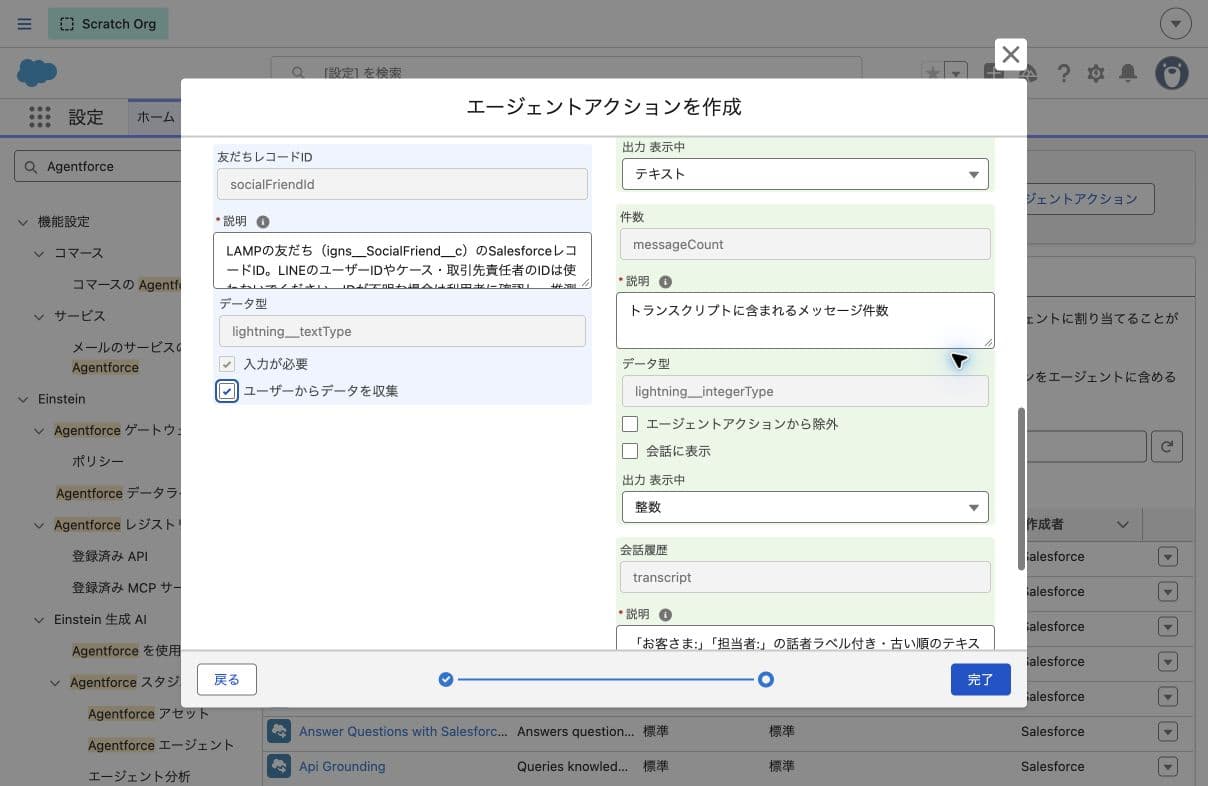Collapse the Agentforce レジストリ tree node
The width and height of the screenshot is (1208, 786).
click(39, 525)
